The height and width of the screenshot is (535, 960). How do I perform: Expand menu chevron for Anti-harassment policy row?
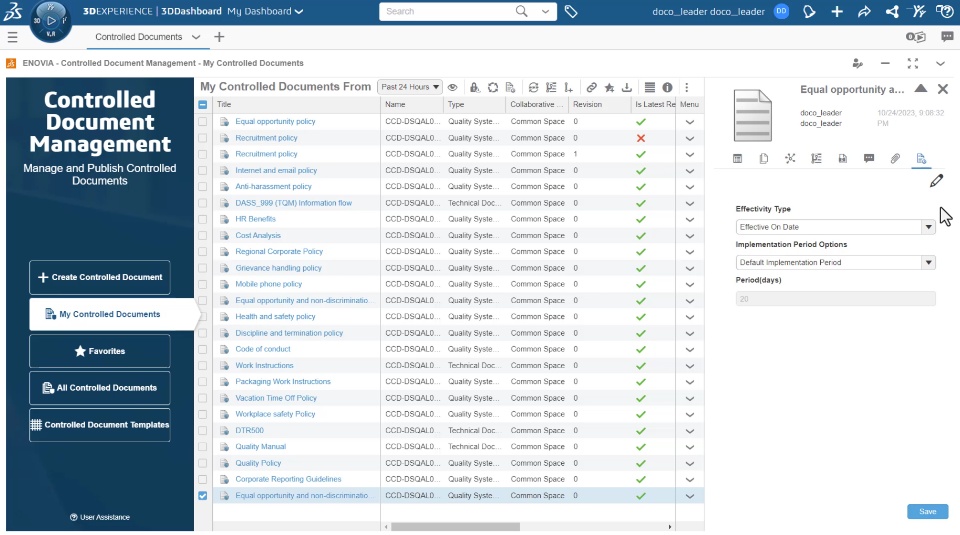click(689, 187)
